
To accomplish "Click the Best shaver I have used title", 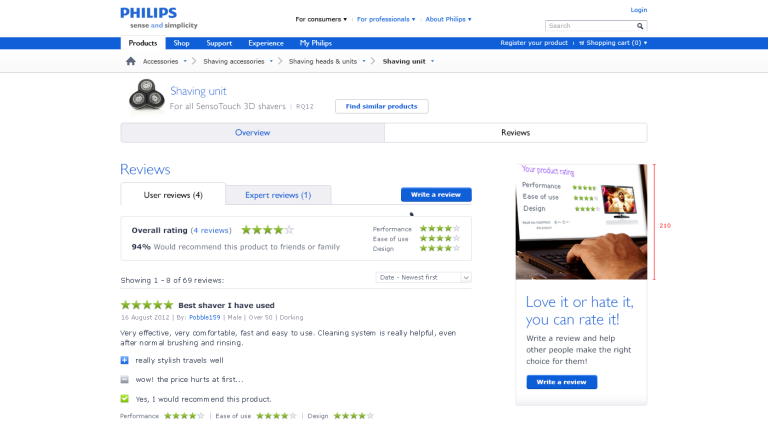I will [x=226, y=305].
